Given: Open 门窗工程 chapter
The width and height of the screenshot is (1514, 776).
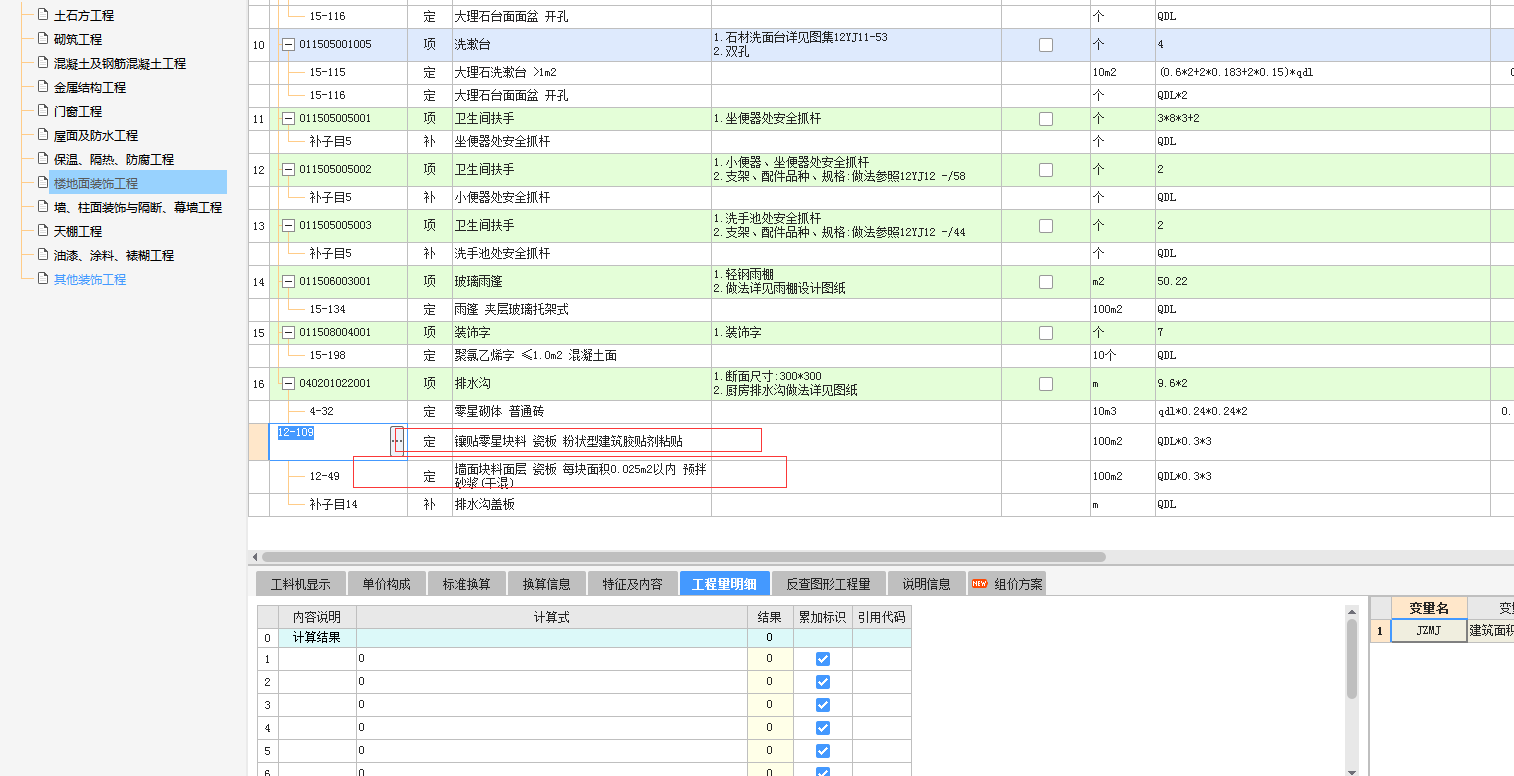Looking at the screenshot, I should (77, 111).
